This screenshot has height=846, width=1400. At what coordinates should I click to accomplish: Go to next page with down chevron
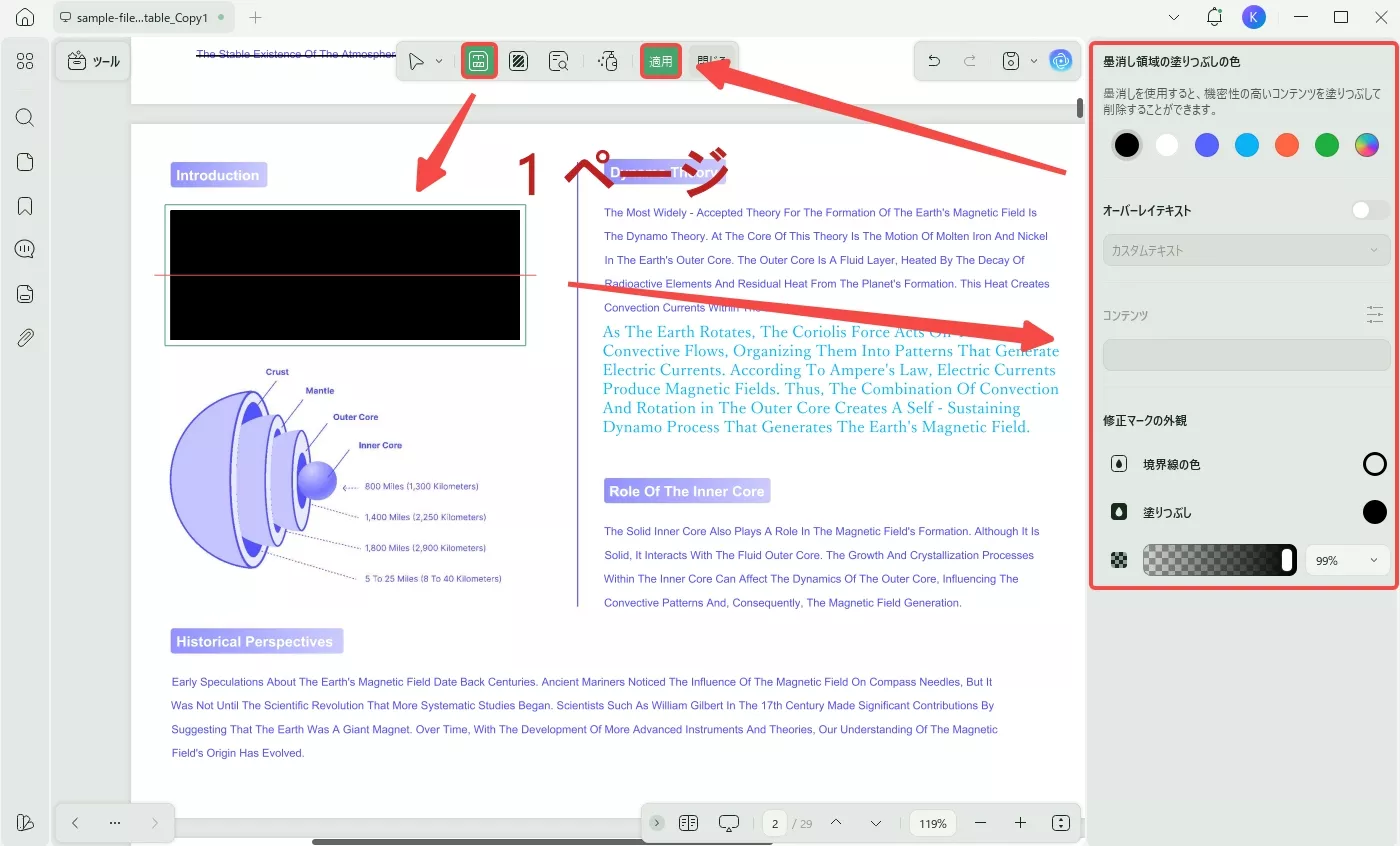coord(876,823)
